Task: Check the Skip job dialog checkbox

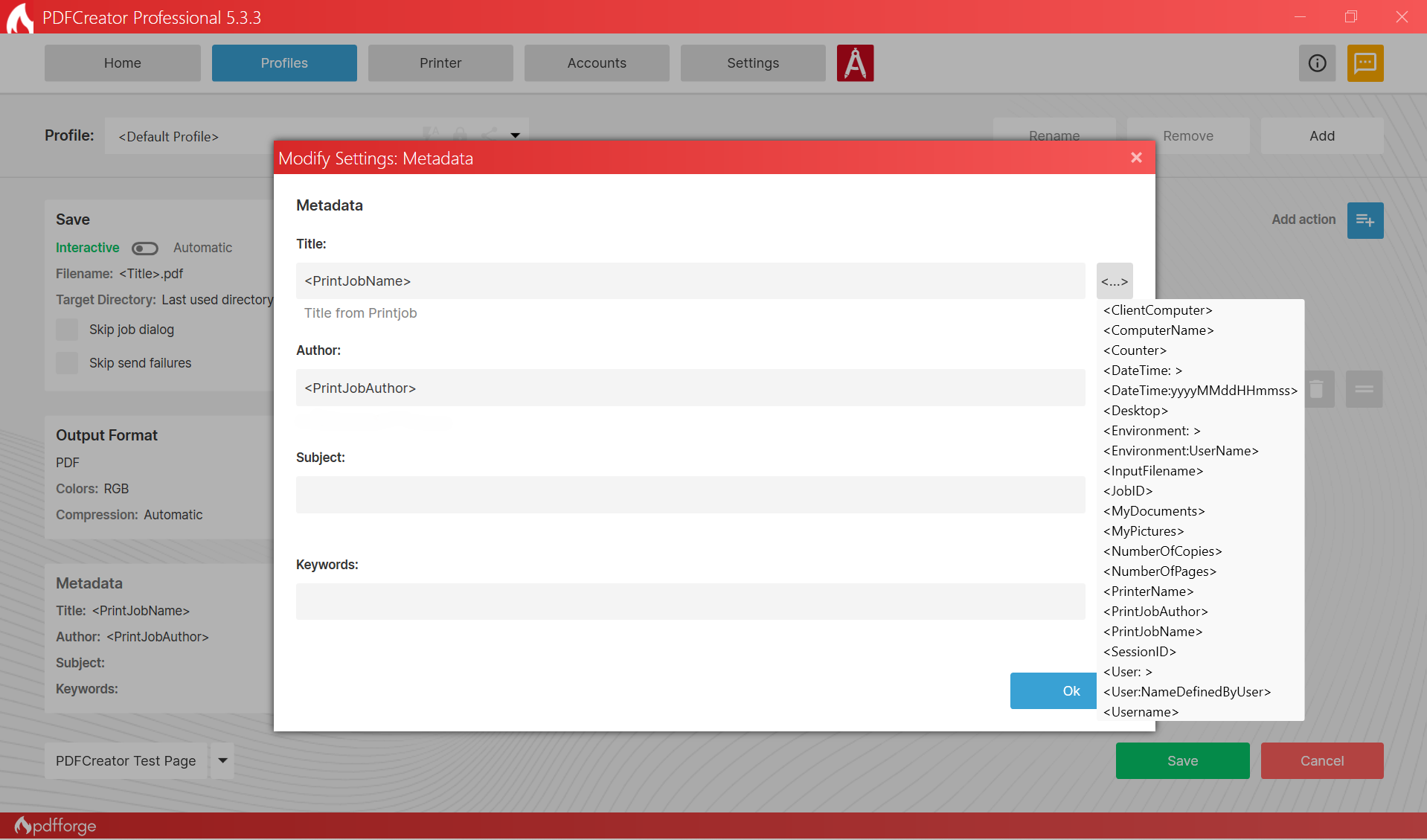Action: pos(67,330)
